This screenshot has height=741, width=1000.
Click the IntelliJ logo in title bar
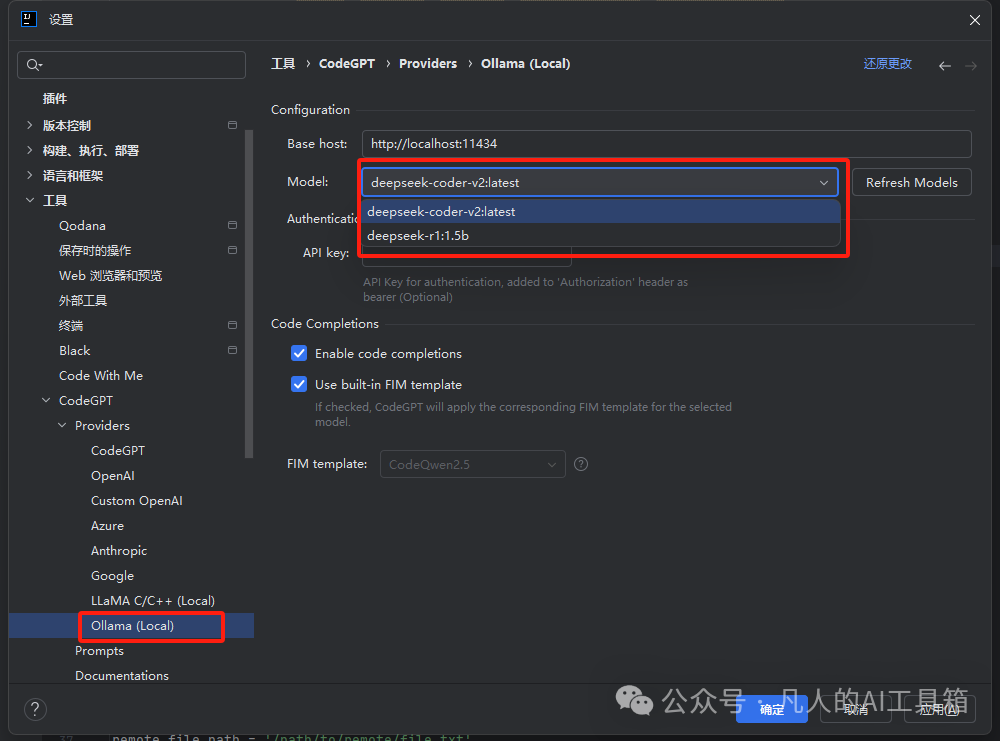click(29, 19)
